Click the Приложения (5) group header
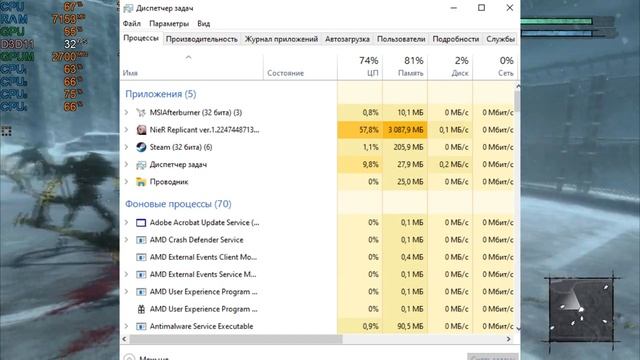The width and height of the screenshot is (640, 360). point(161,94)
